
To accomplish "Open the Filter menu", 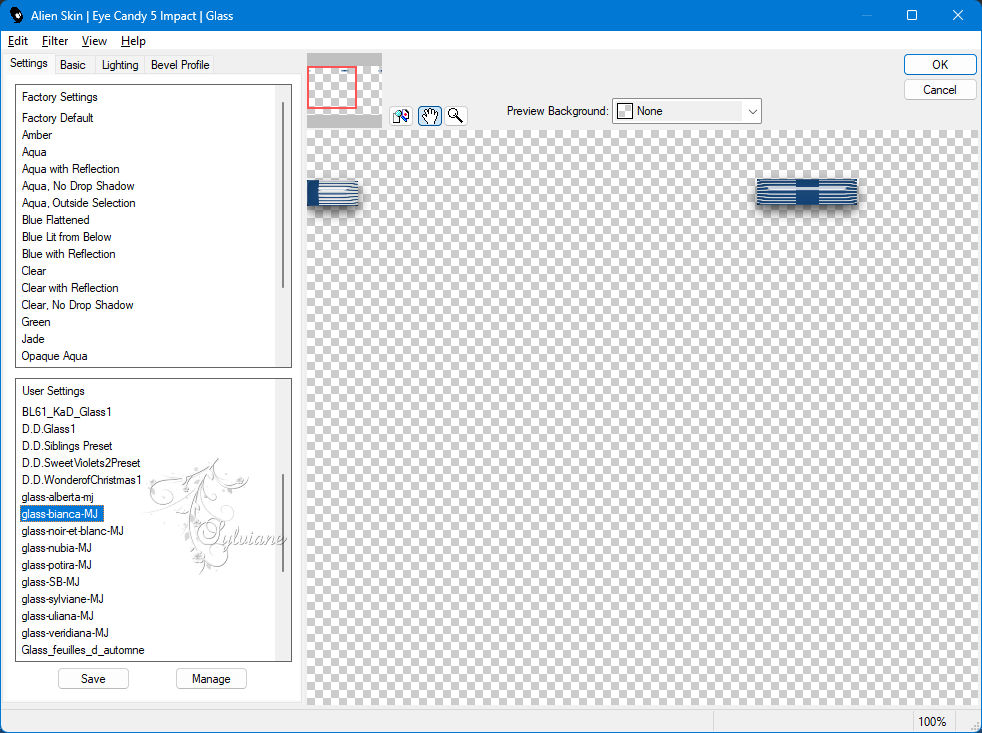I will pyautogui.click(x=55, y=41).
